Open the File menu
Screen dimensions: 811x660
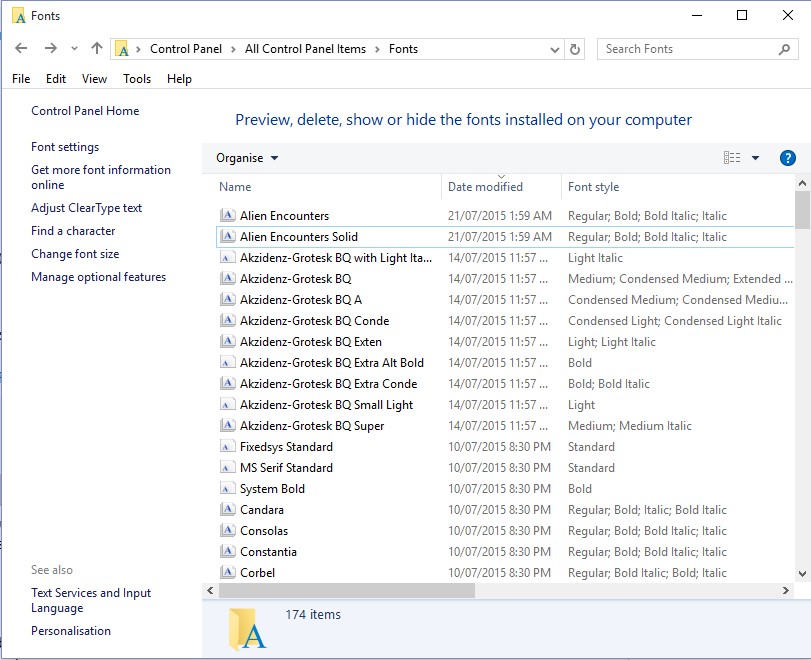[x=21, y=79]
